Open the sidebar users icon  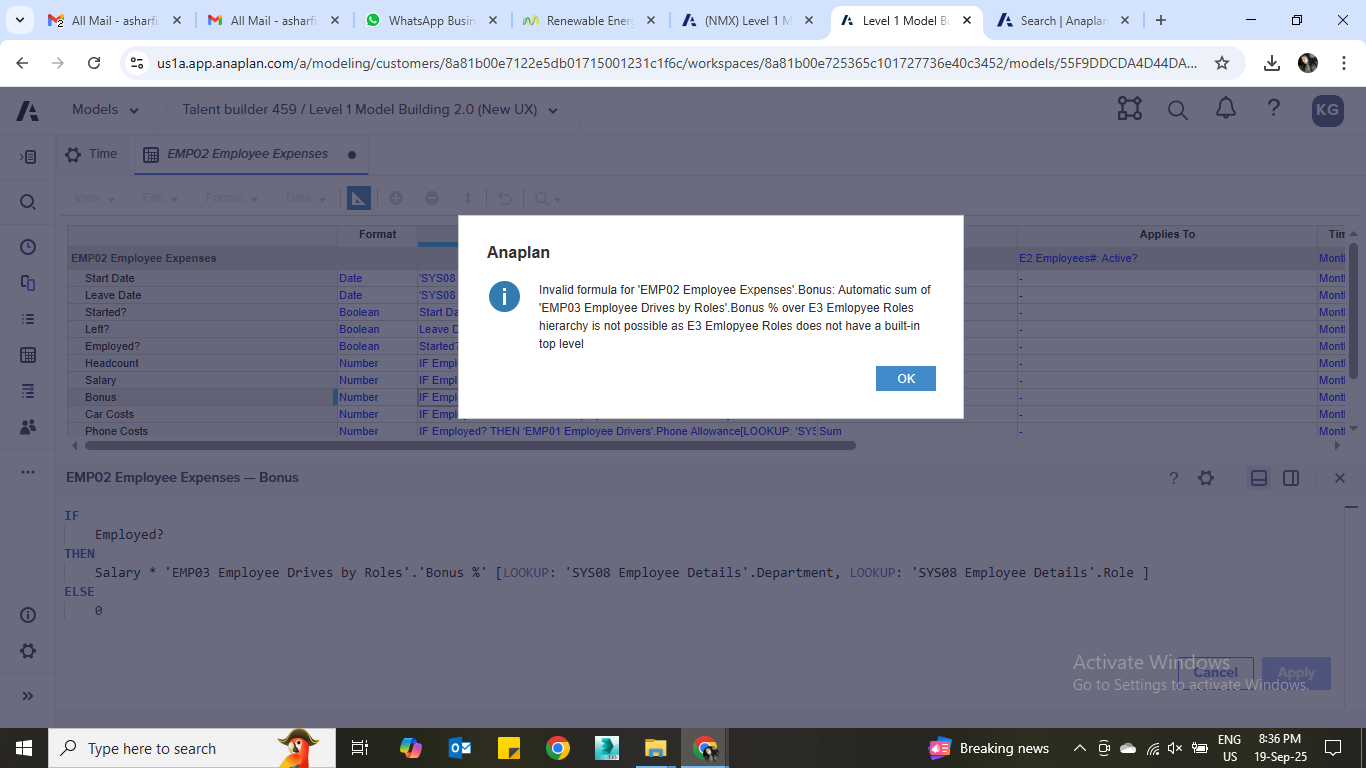click(28, 427)
